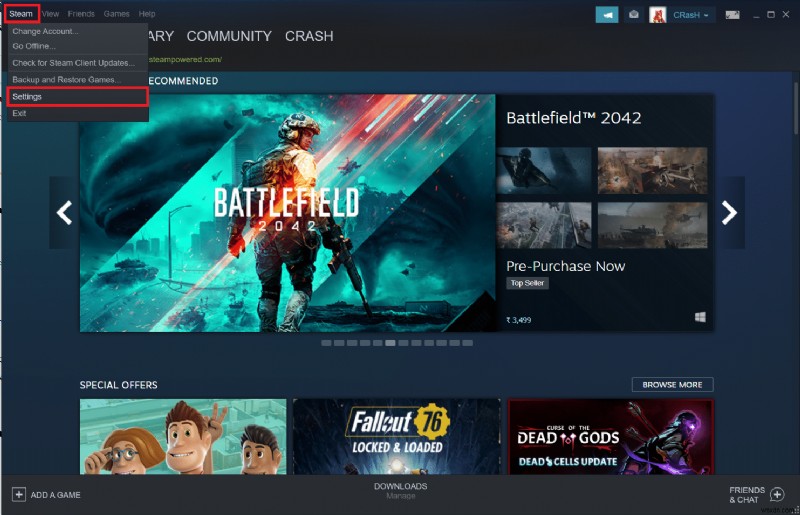
Task: Open Big Picture mode icon
Action: click(x=733, y=15)
